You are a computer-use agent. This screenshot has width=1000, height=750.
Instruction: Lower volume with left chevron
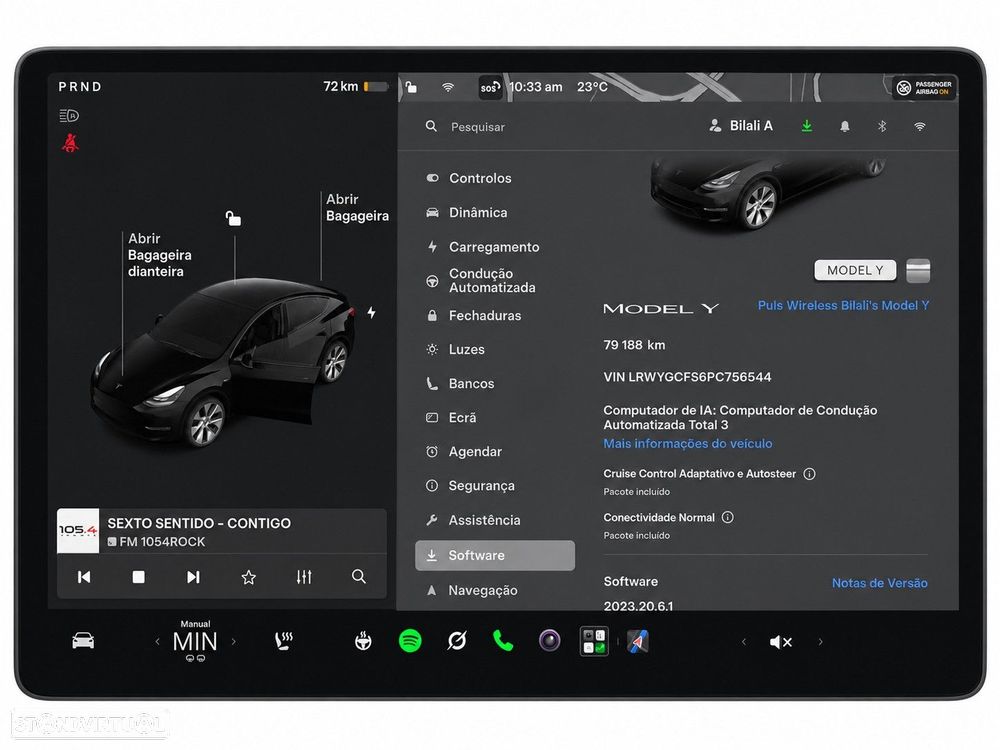coord(744,642)
